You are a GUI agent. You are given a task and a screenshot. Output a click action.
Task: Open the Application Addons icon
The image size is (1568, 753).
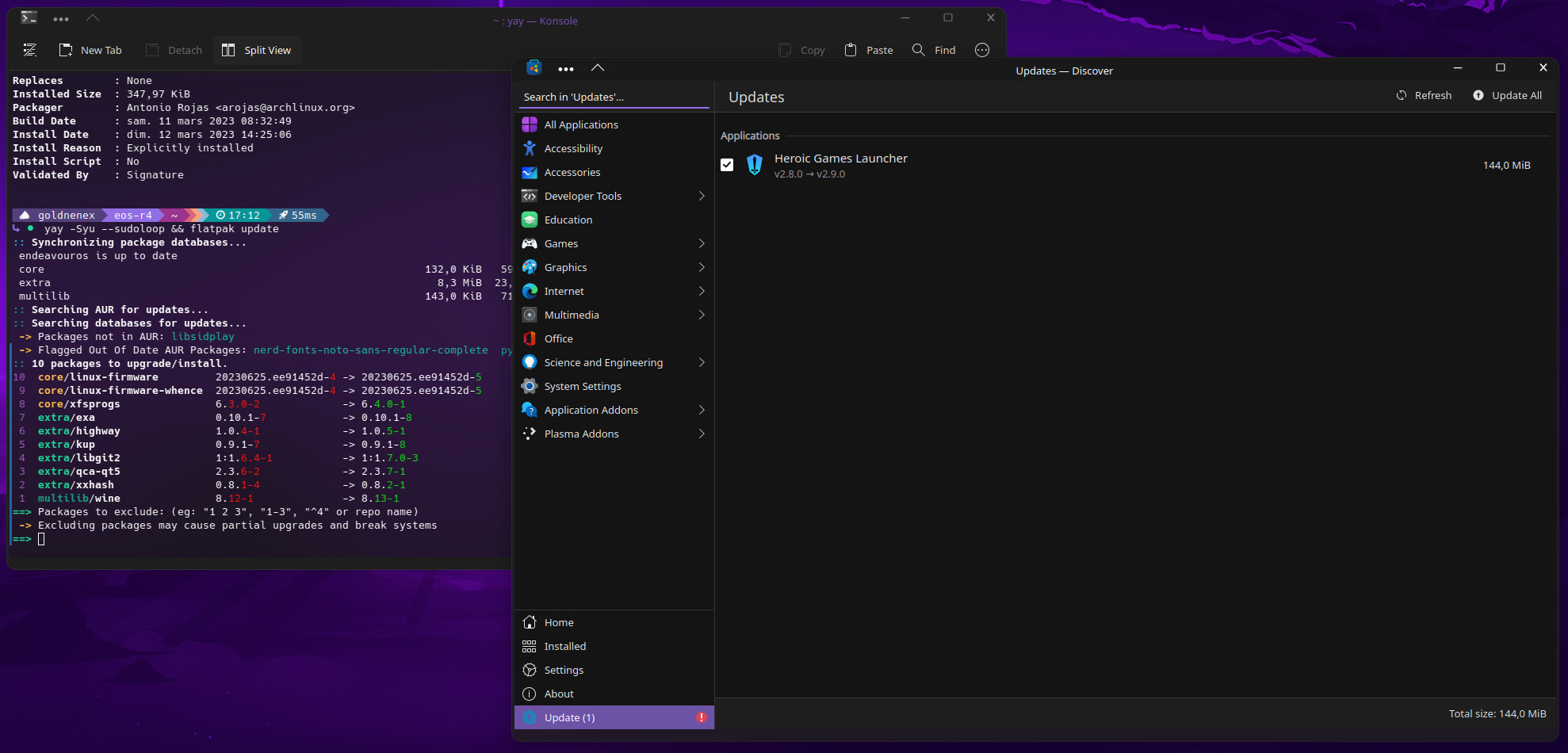click(x=530, y=410)
